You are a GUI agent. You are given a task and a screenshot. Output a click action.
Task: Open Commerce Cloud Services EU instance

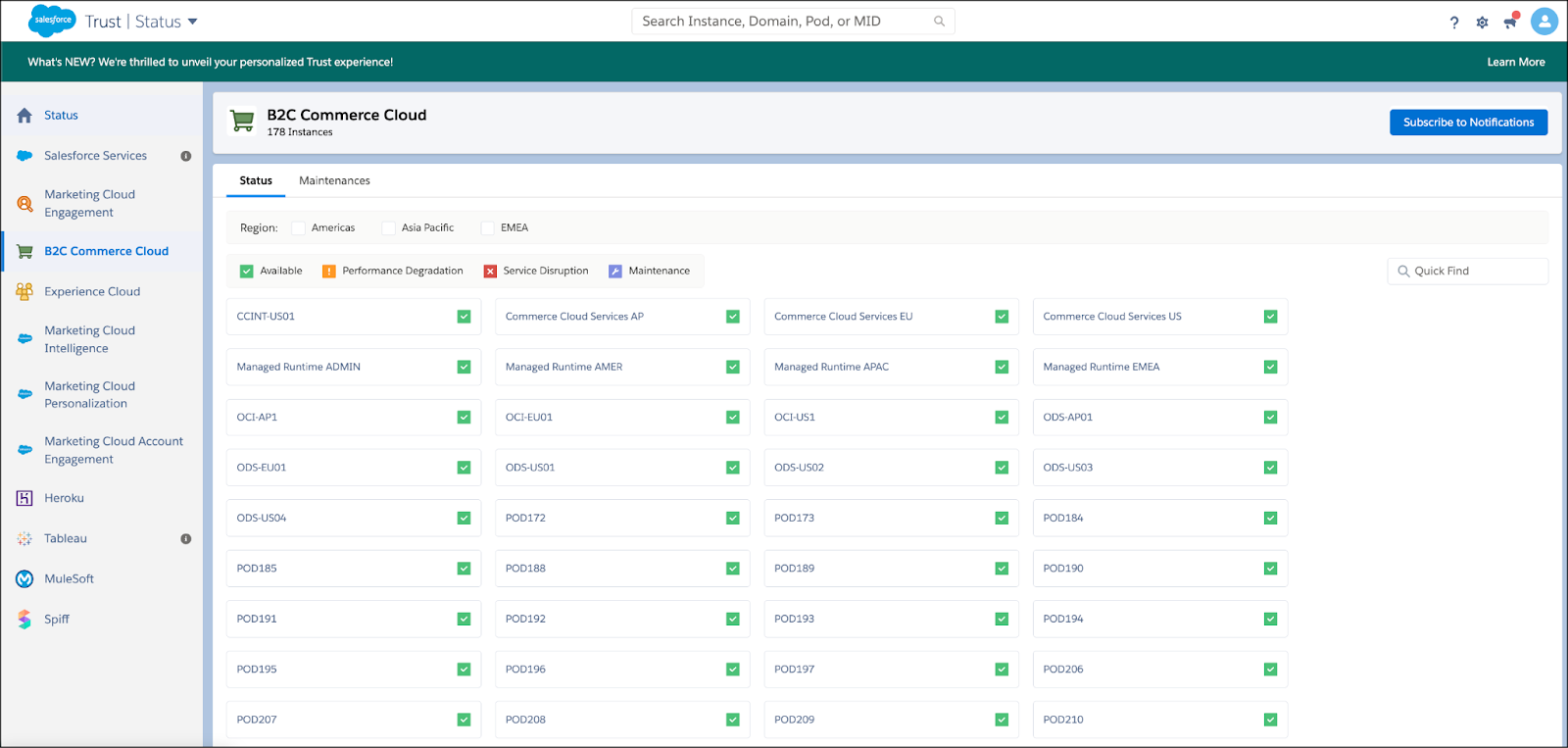point(891,317)
